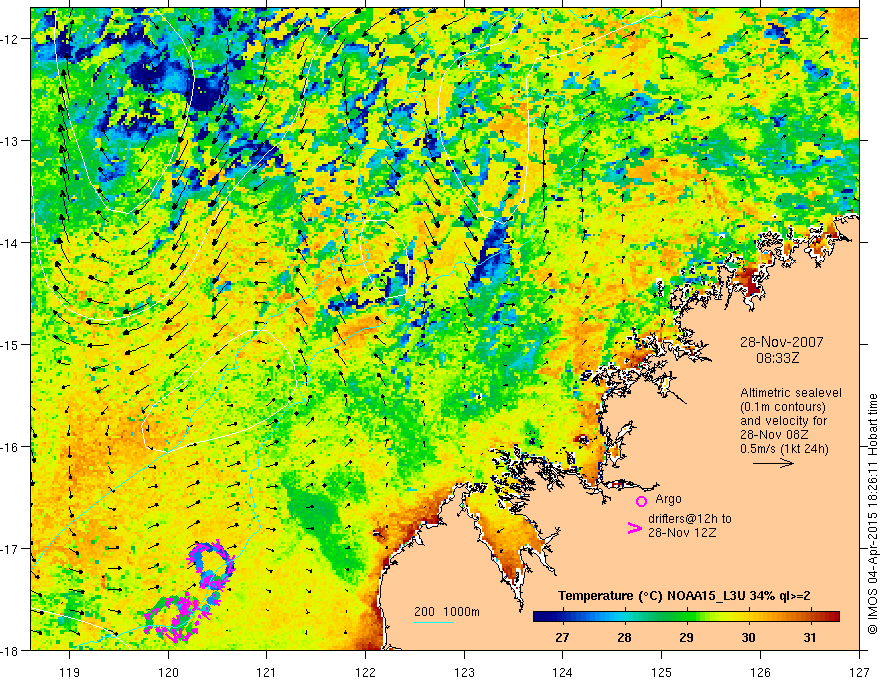Screen dimensions: 880x680
Task: Click the 200 1000m depth label
Action: tap(447, 612)
